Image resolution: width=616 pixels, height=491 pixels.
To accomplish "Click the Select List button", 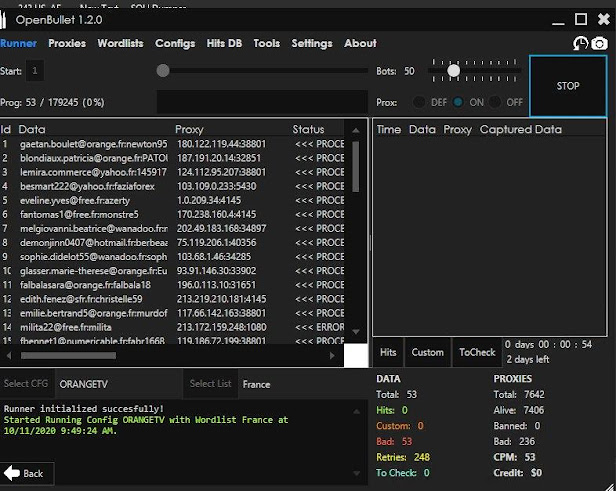I will [211, 383].
